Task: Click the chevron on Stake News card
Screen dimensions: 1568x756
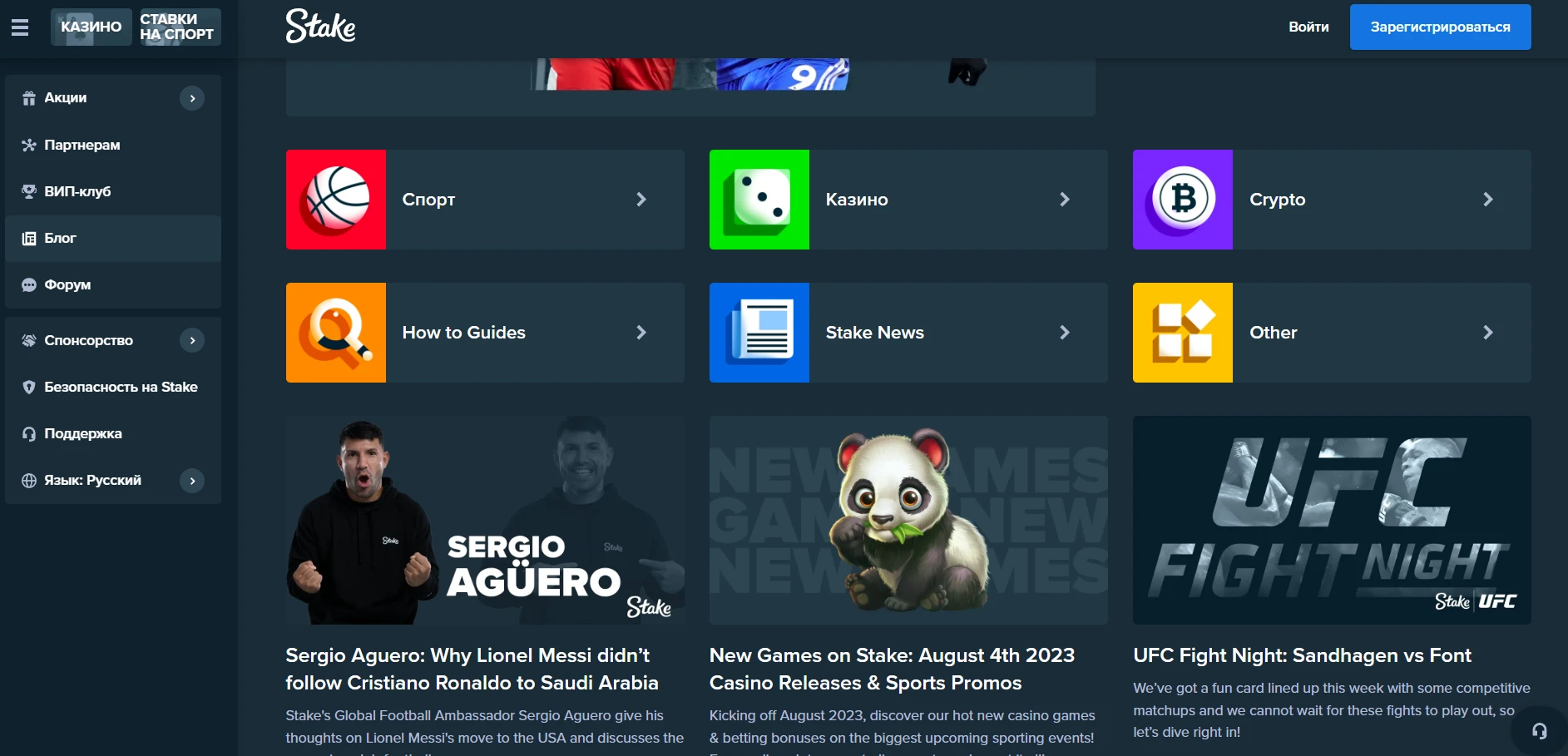Action: (x=1065, y=333)
